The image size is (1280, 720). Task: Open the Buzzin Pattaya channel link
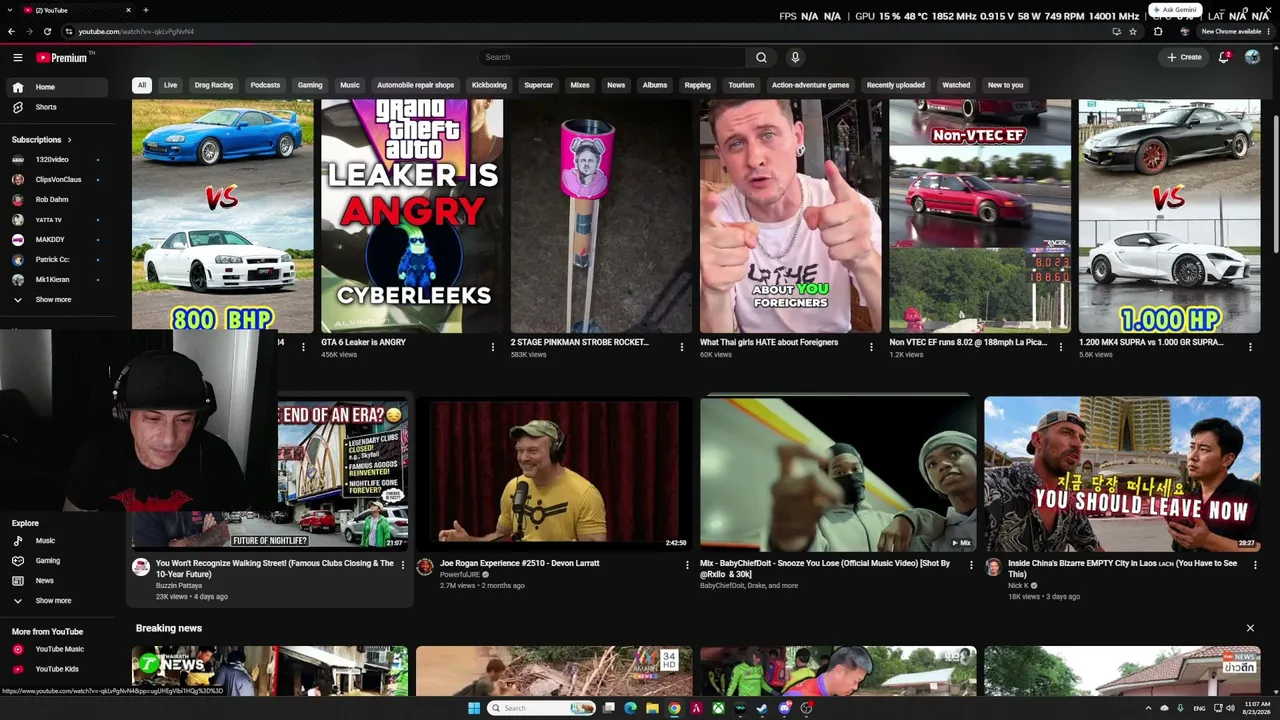pos(179,586)
